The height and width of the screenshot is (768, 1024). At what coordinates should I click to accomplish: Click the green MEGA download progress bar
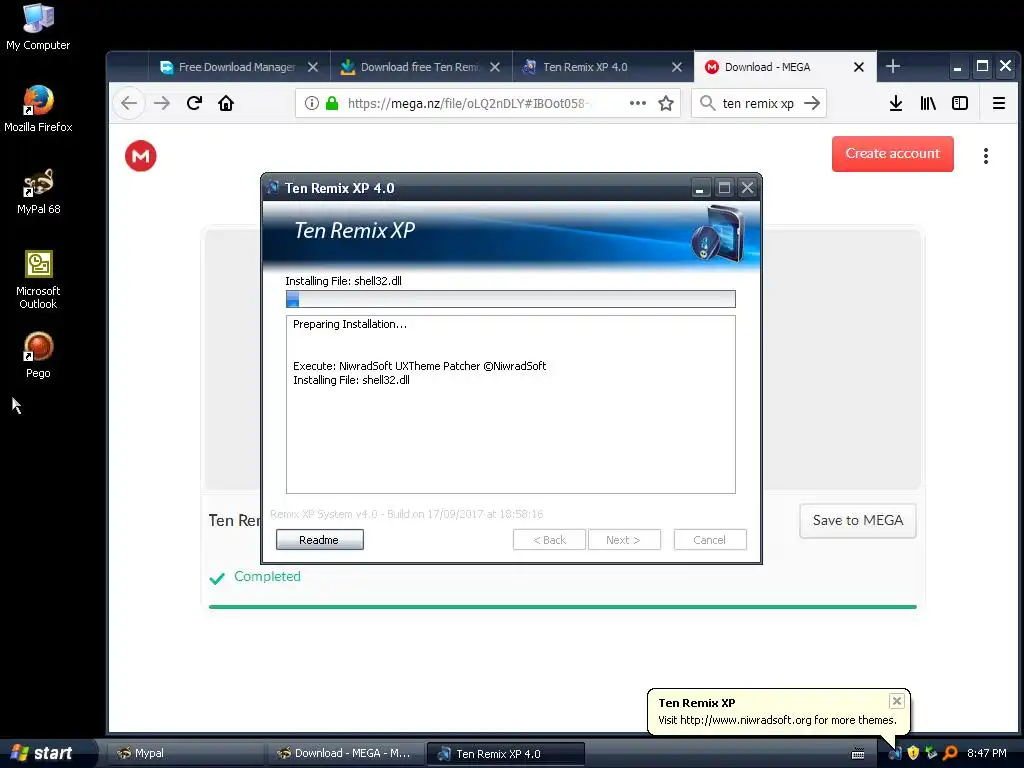pos(562,607)
